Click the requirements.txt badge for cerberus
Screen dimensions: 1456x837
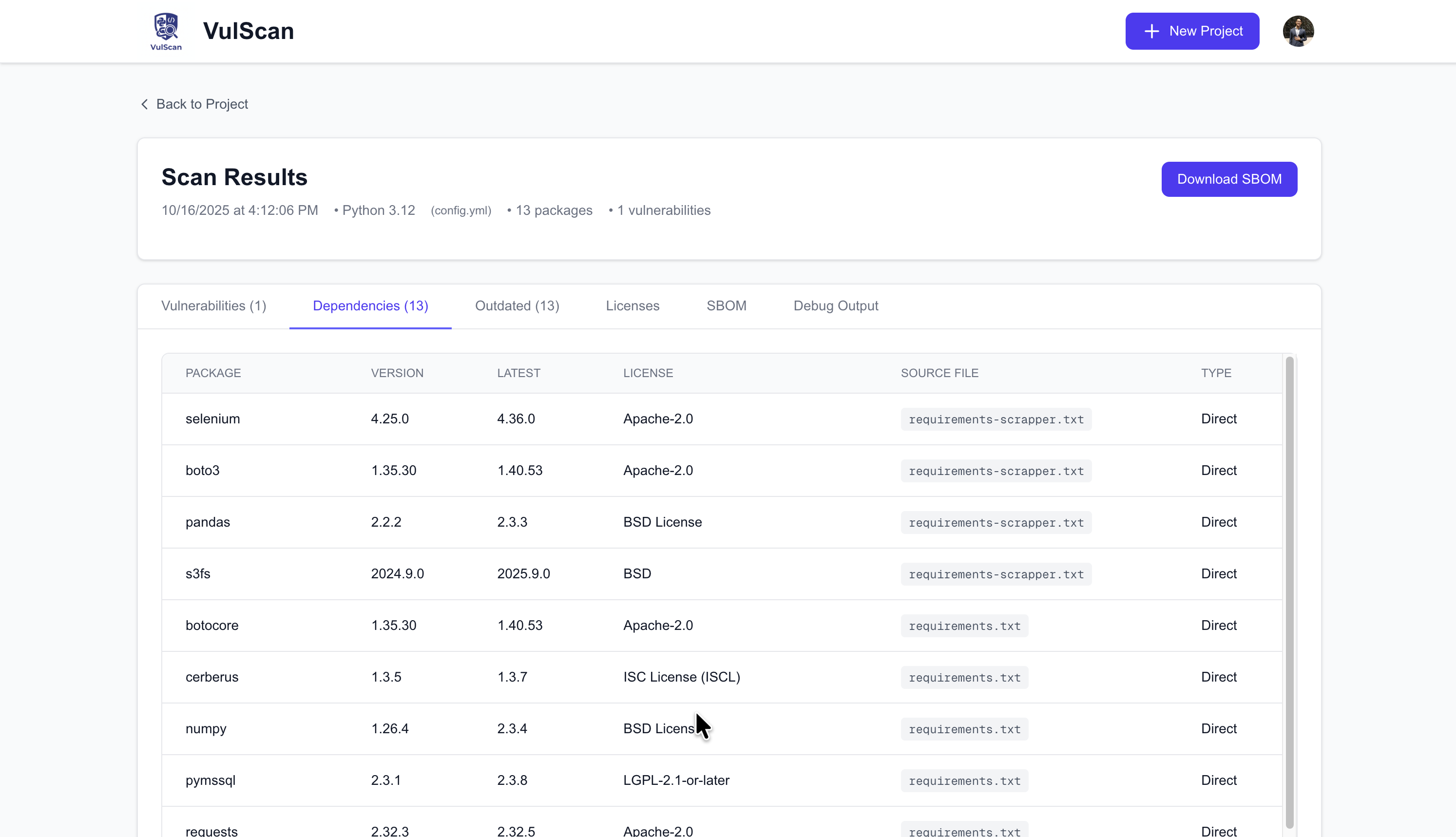coord(964,677)
